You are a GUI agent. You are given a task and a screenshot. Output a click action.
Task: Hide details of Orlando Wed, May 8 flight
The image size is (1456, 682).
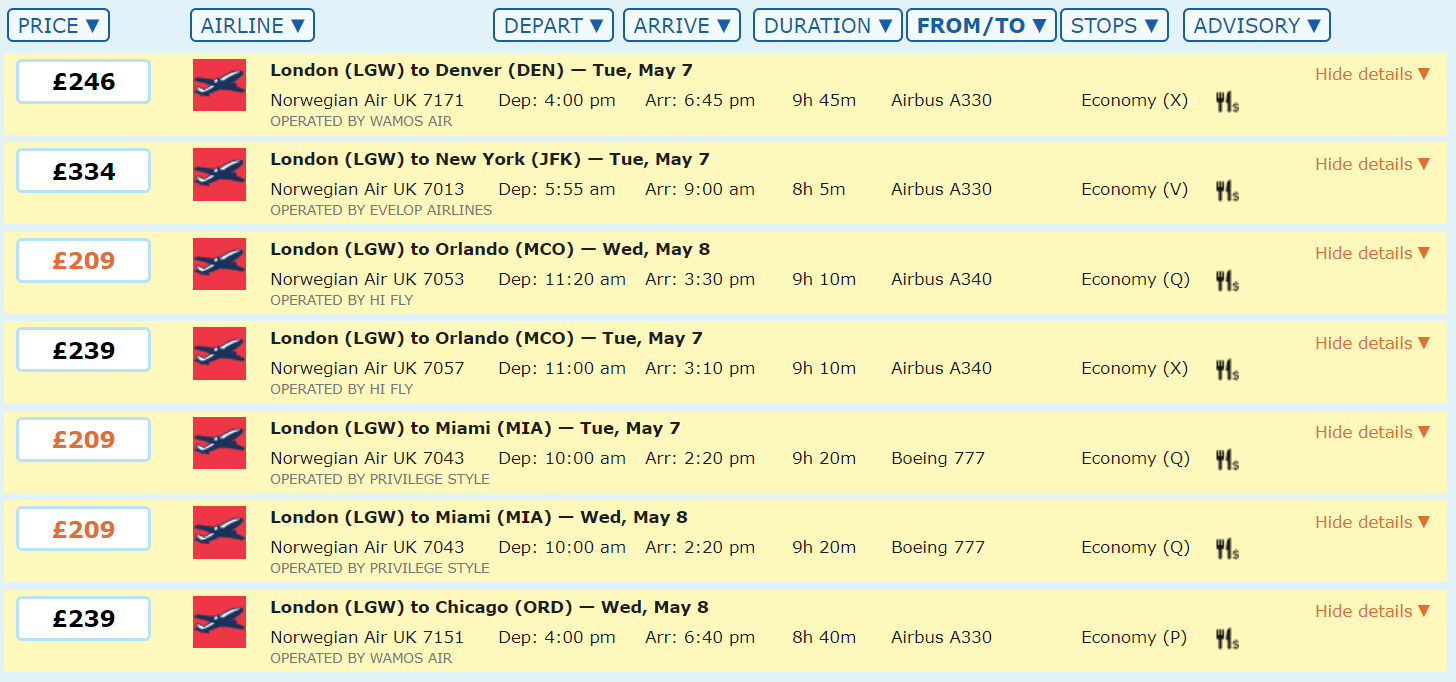click(x=1373, y=253)
